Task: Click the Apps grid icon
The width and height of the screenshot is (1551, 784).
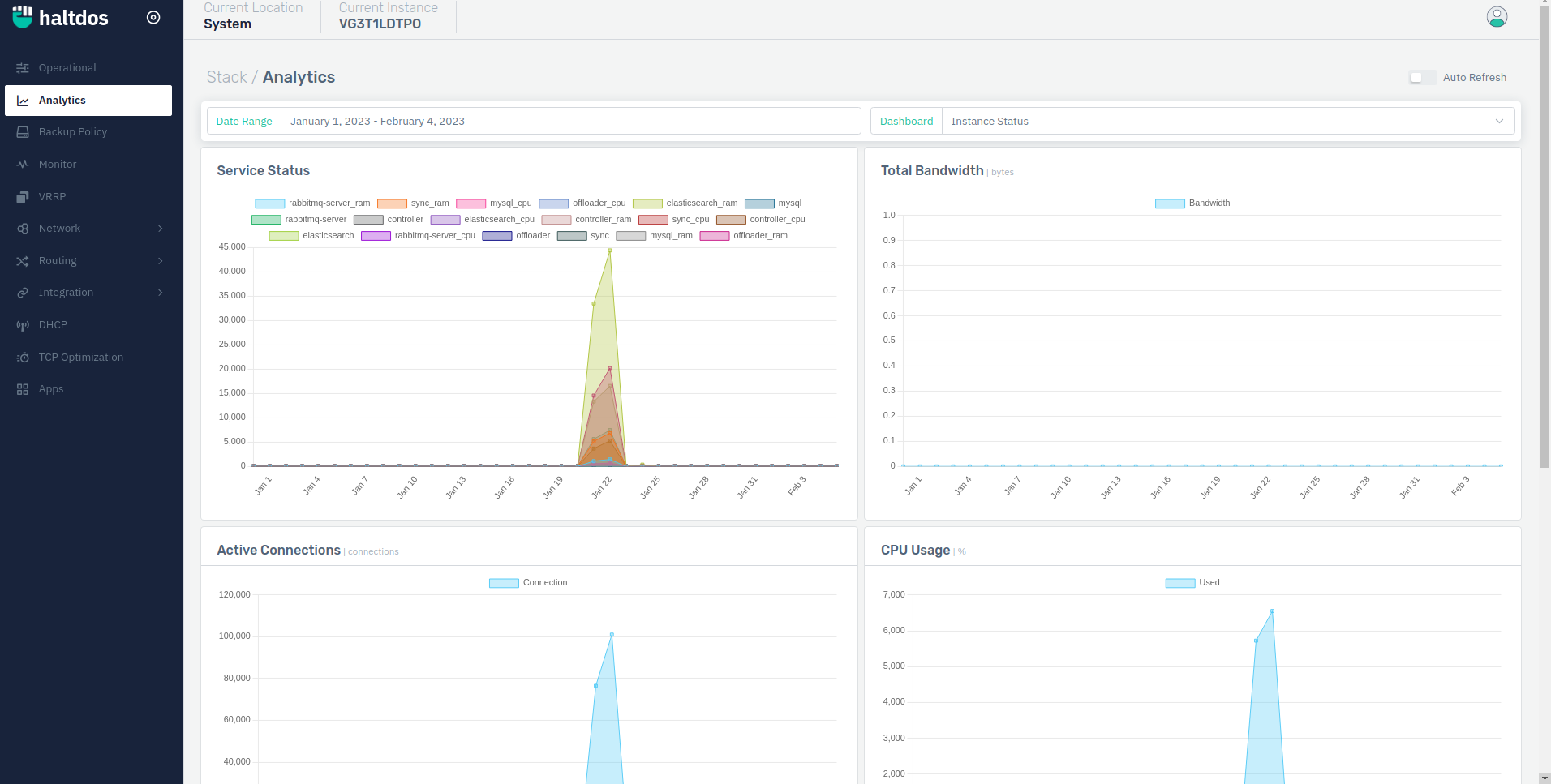Action: click(x=23, y=389)
